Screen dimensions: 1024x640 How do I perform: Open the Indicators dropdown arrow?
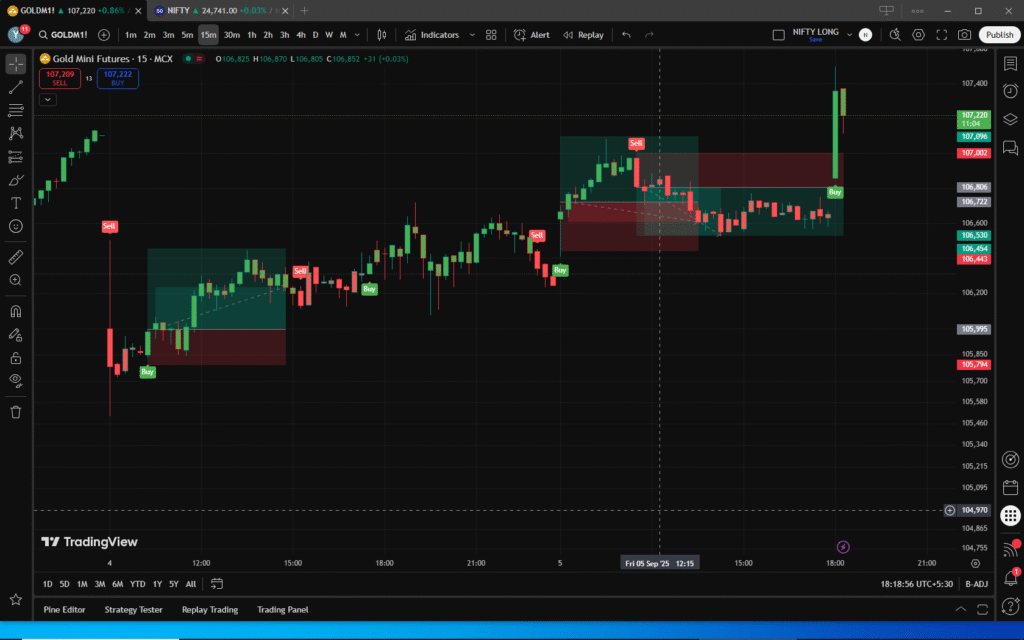click(472, 35)
